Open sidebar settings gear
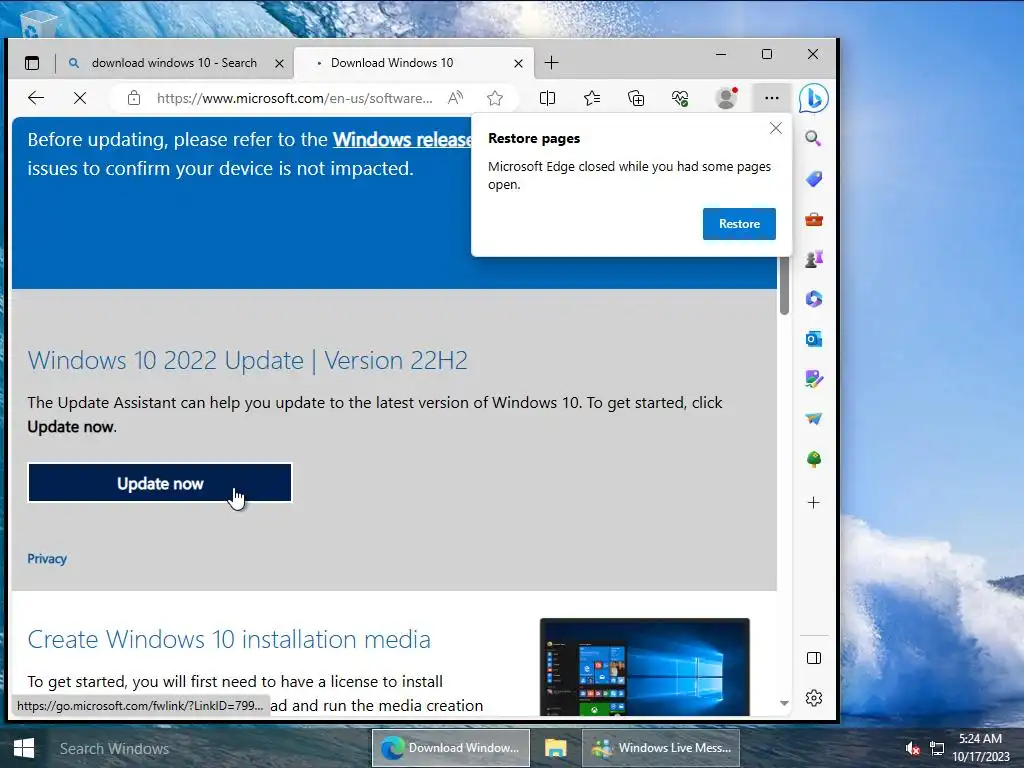1024x768 pixels. point(814,698)
